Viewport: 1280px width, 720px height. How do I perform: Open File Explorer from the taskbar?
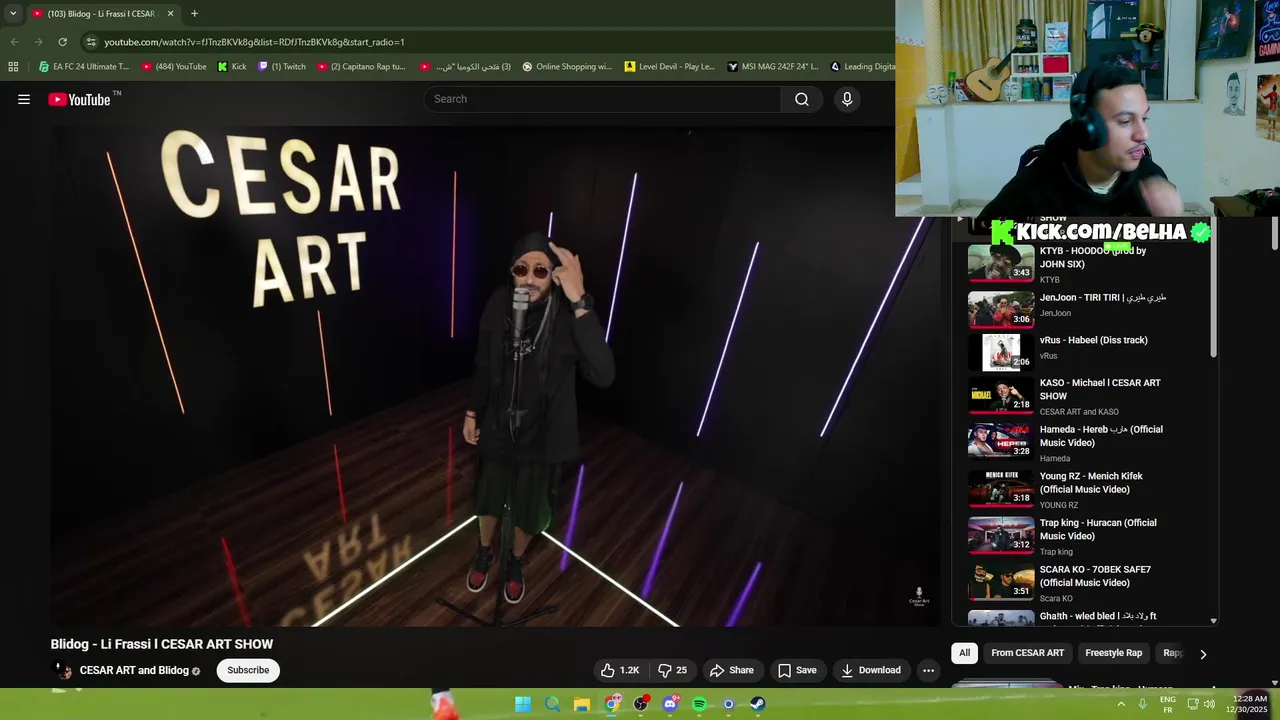[x=581, y=704]
